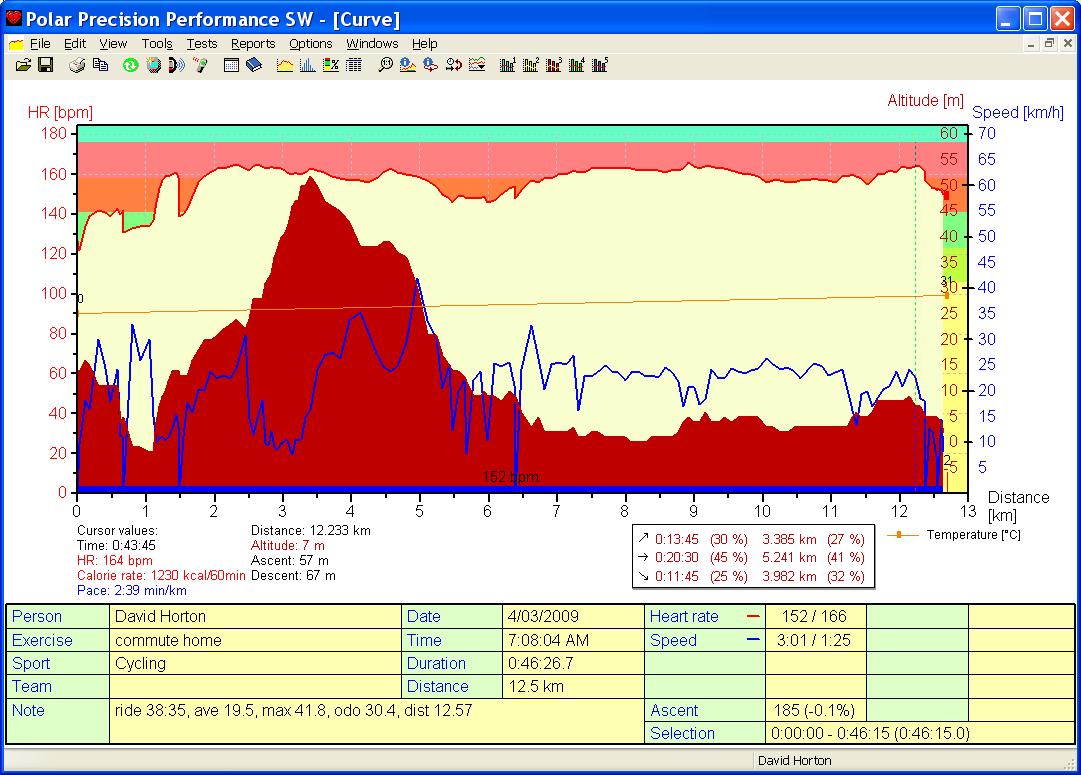Print the curve with the printer icon
This screenshot has height=775, width=1081.
tap(77, 66)
